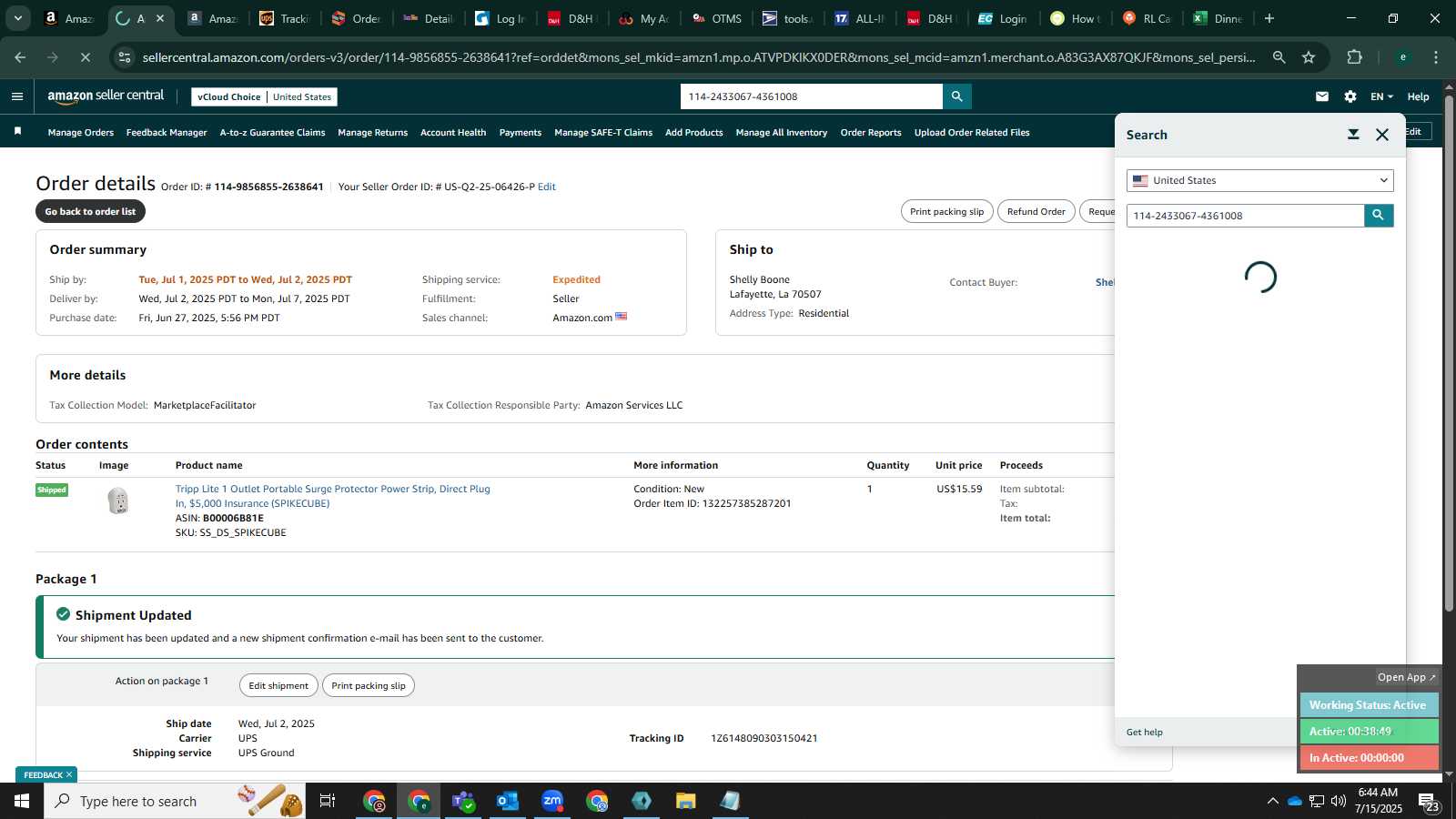Open Manage Returns menu item
Viewport: 1456px width, 819px height.
coord(372,133)
